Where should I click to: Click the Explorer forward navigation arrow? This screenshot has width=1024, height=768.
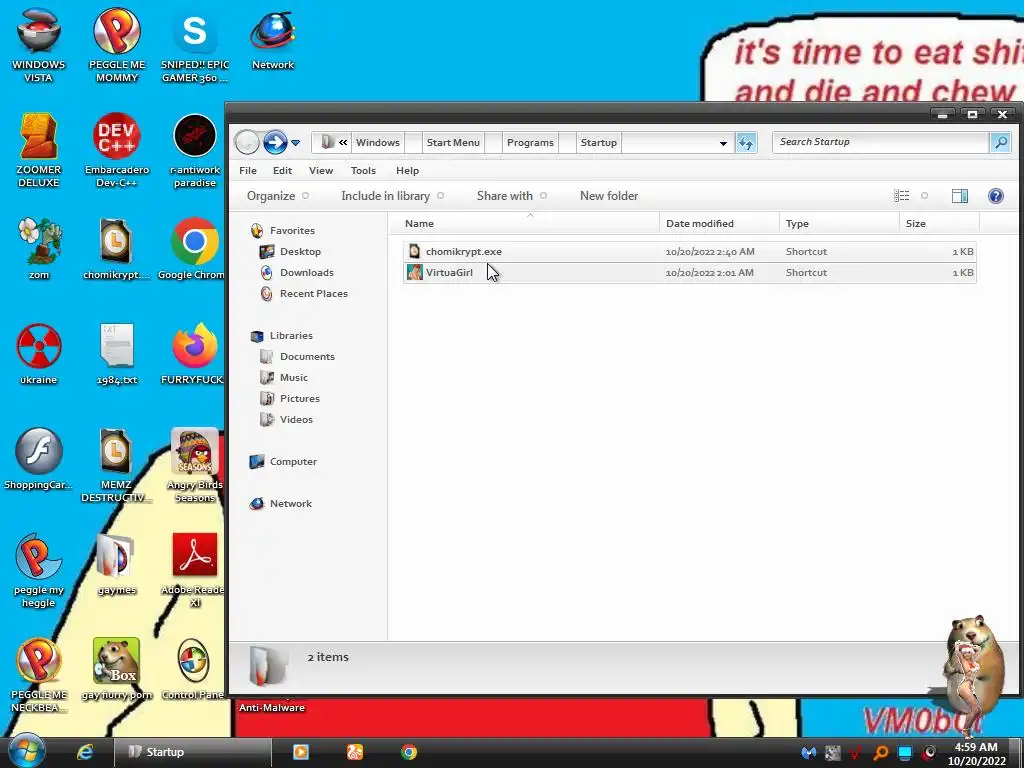tap(275, 142)
